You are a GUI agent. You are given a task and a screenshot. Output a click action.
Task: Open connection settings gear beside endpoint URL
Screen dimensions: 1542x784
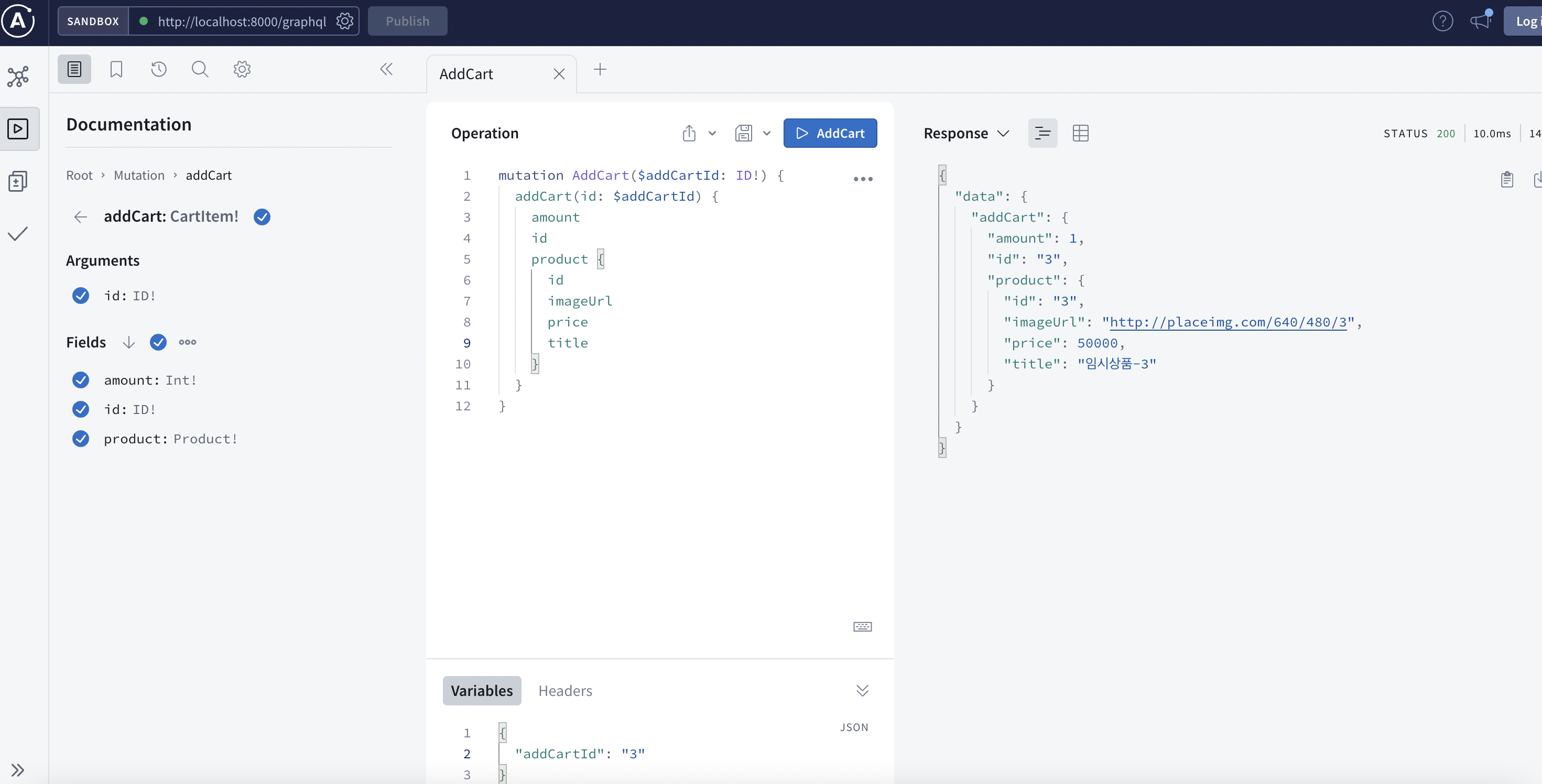[344, 21]
